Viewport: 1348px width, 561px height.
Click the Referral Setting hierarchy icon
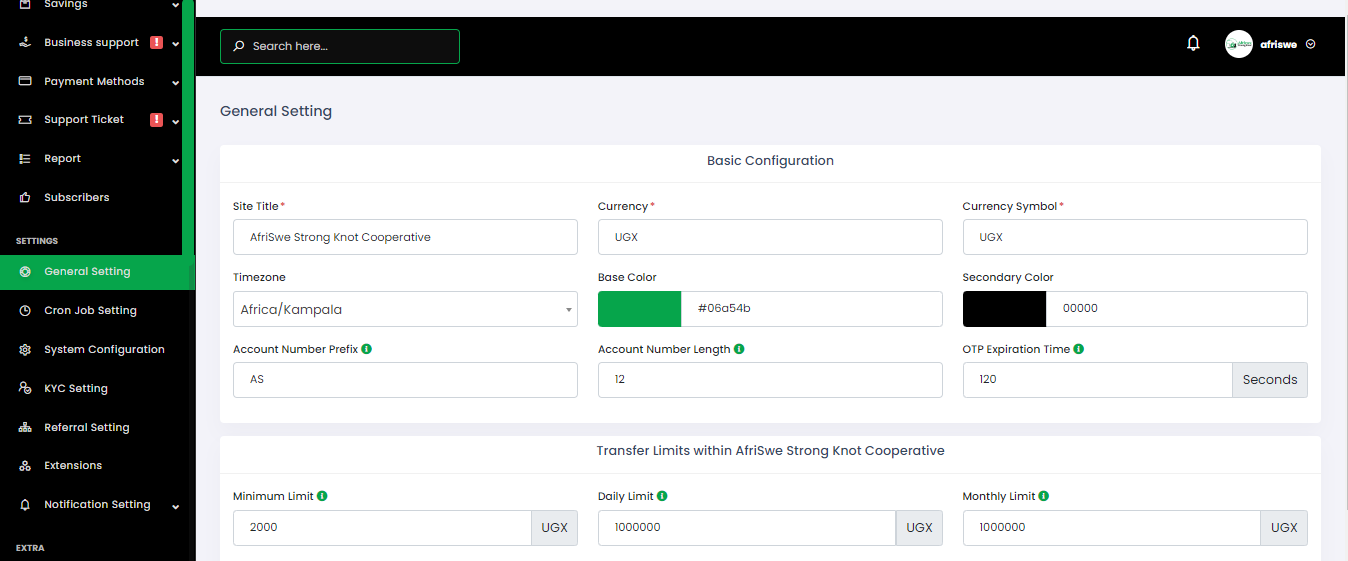coord(25,428)
